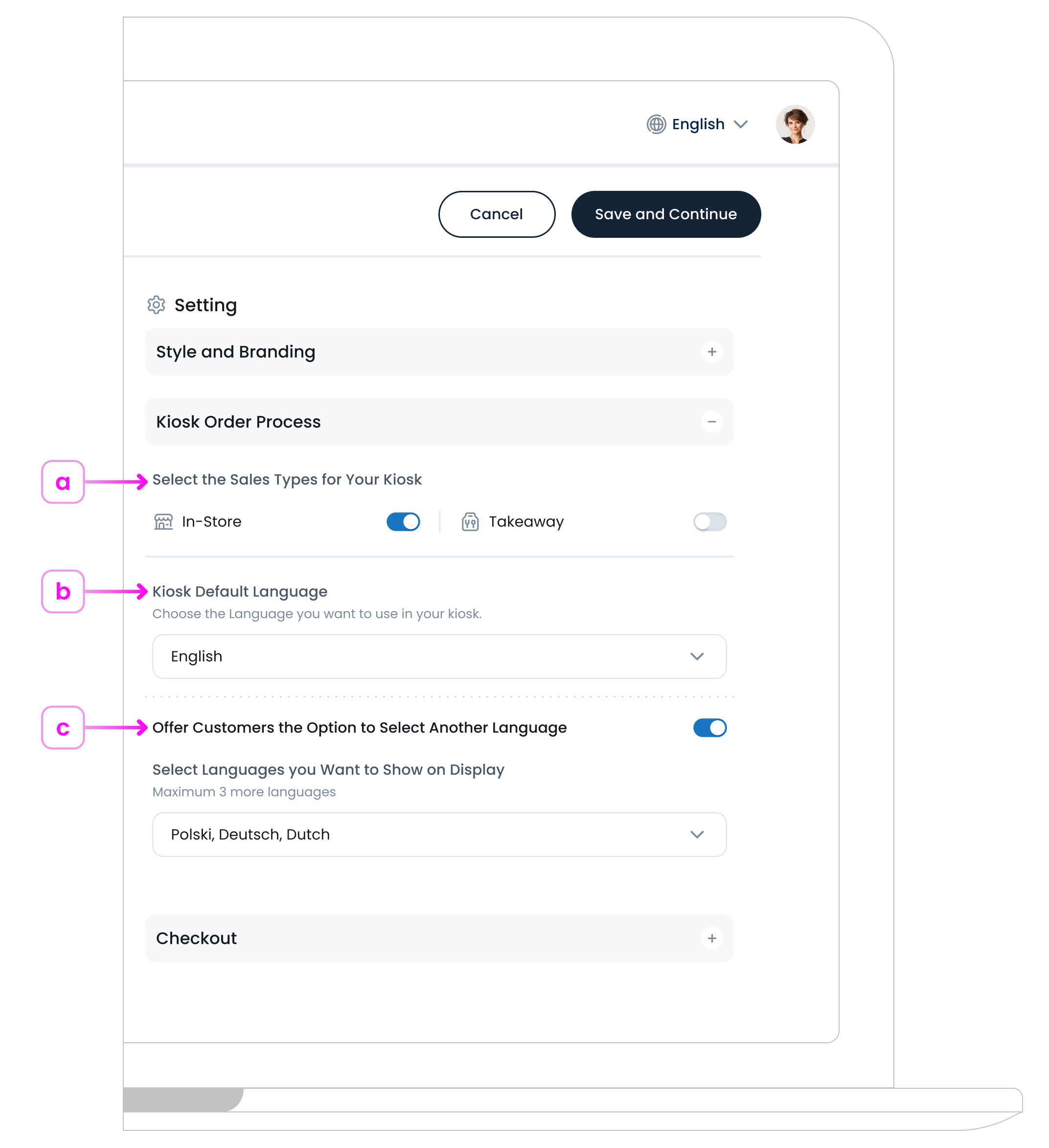
Task: Click the globe icon in the header
Action: point(656,124)
